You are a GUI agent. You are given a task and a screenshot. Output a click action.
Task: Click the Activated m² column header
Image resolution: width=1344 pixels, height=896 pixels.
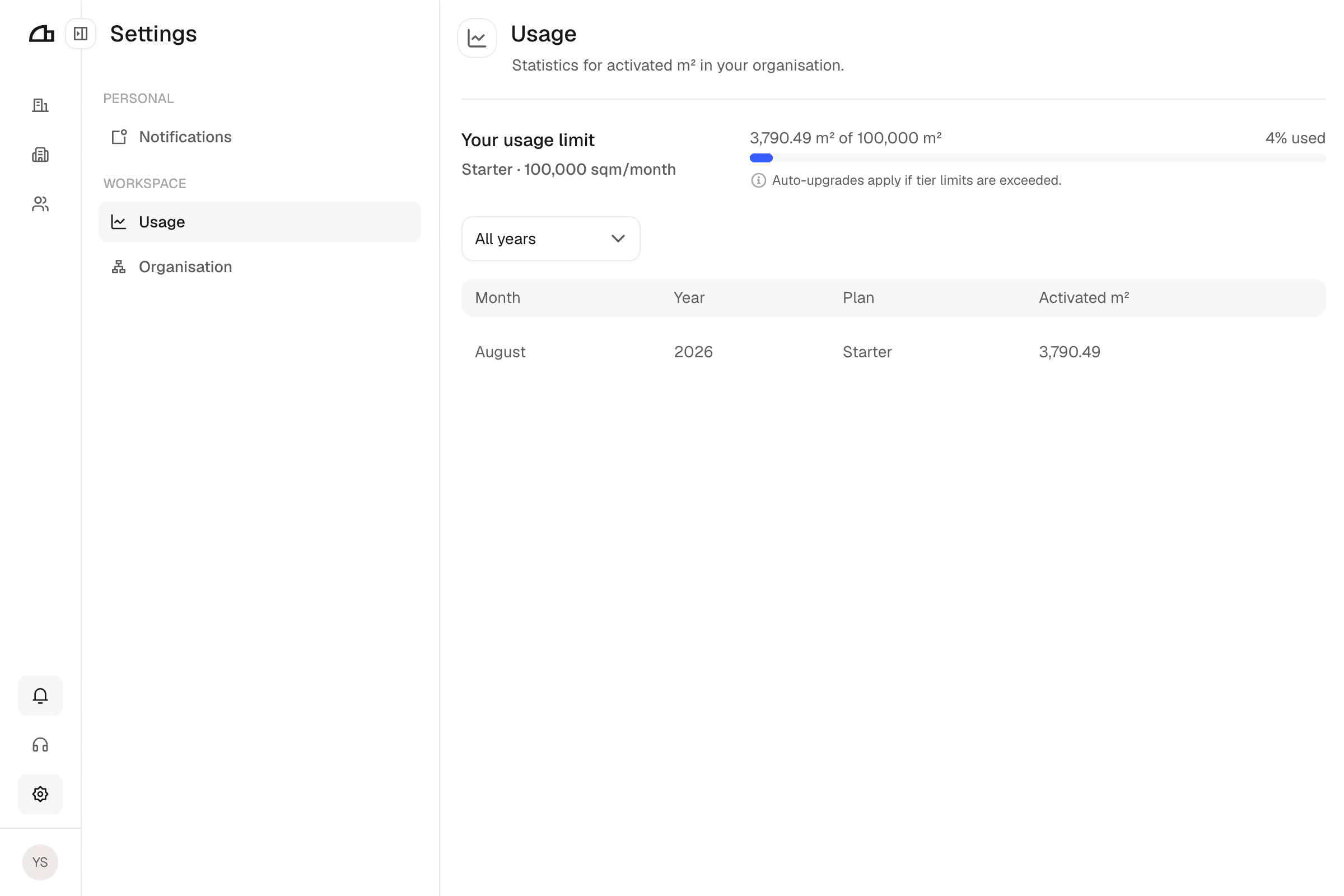1084,298
